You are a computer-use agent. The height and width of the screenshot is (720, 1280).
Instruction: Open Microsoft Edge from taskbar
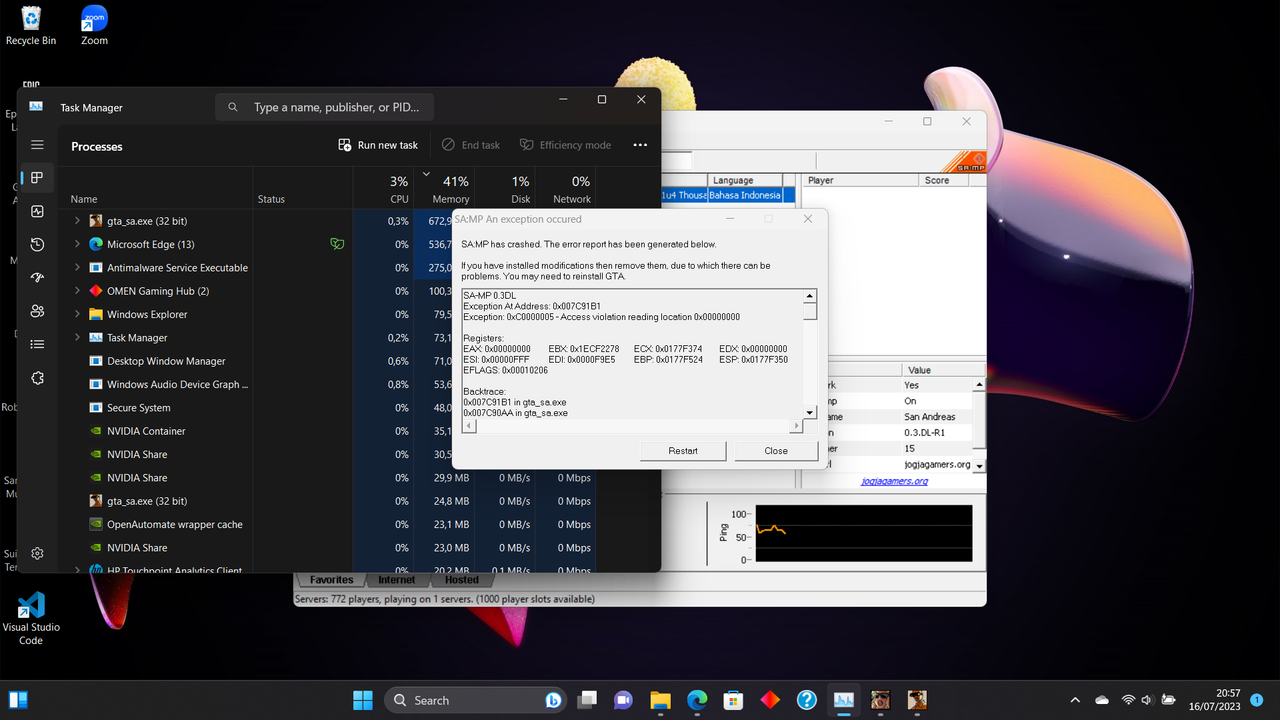coord(697,700)
